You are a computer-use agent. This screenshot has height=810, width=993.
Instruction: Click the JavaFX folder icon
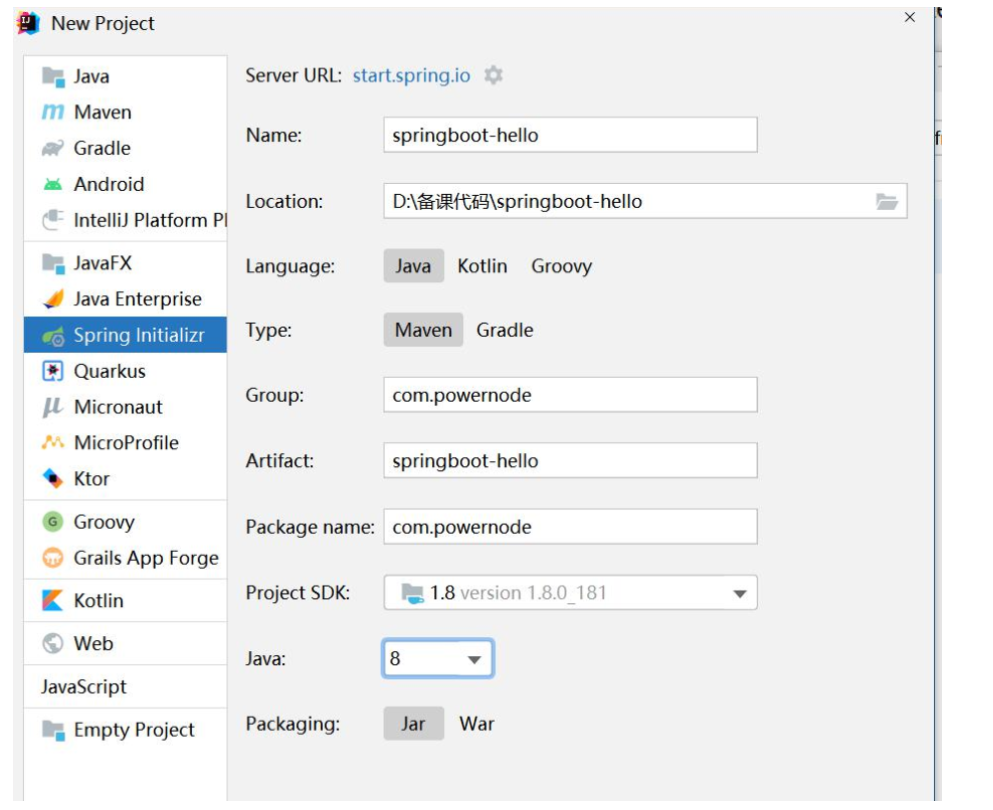coord(53,263)
